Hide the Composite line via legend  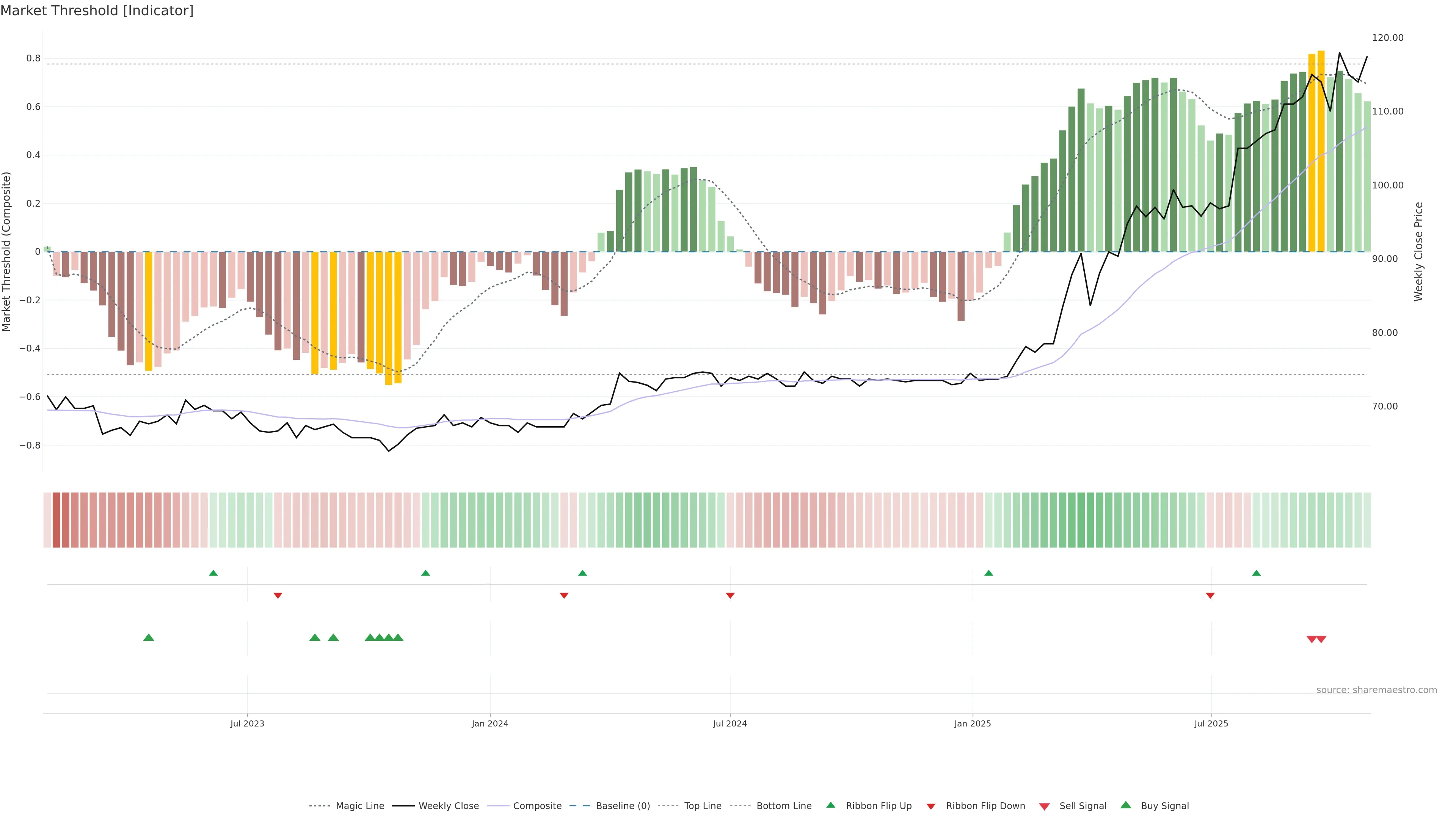(x=537, y=806)
